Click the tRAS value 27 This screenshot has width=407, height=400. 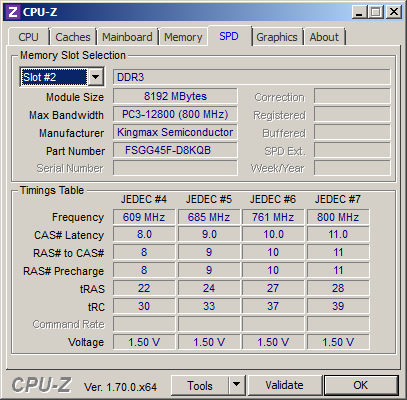[x=273, y=288]
